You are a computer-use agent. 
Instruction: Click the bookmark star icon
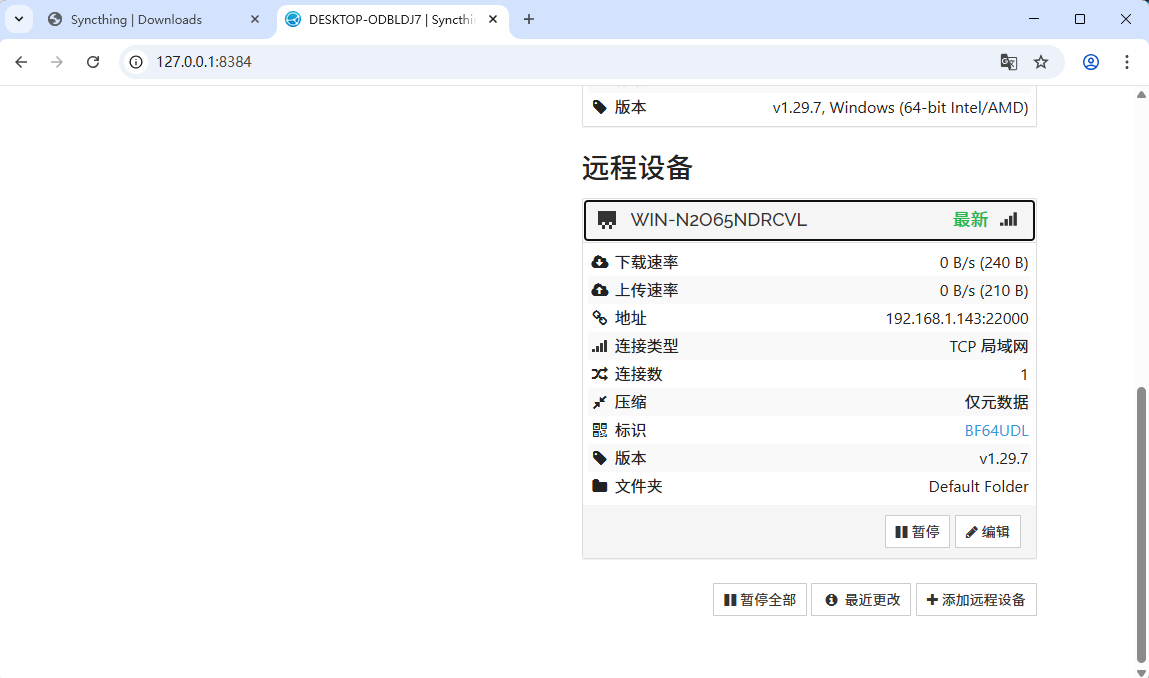tap(1041, 61)
